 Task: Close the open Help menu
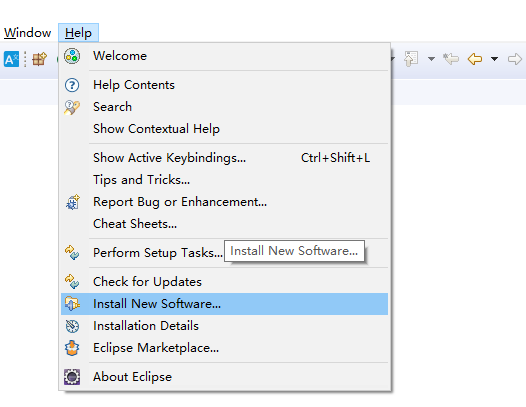[x=78, y=33]
